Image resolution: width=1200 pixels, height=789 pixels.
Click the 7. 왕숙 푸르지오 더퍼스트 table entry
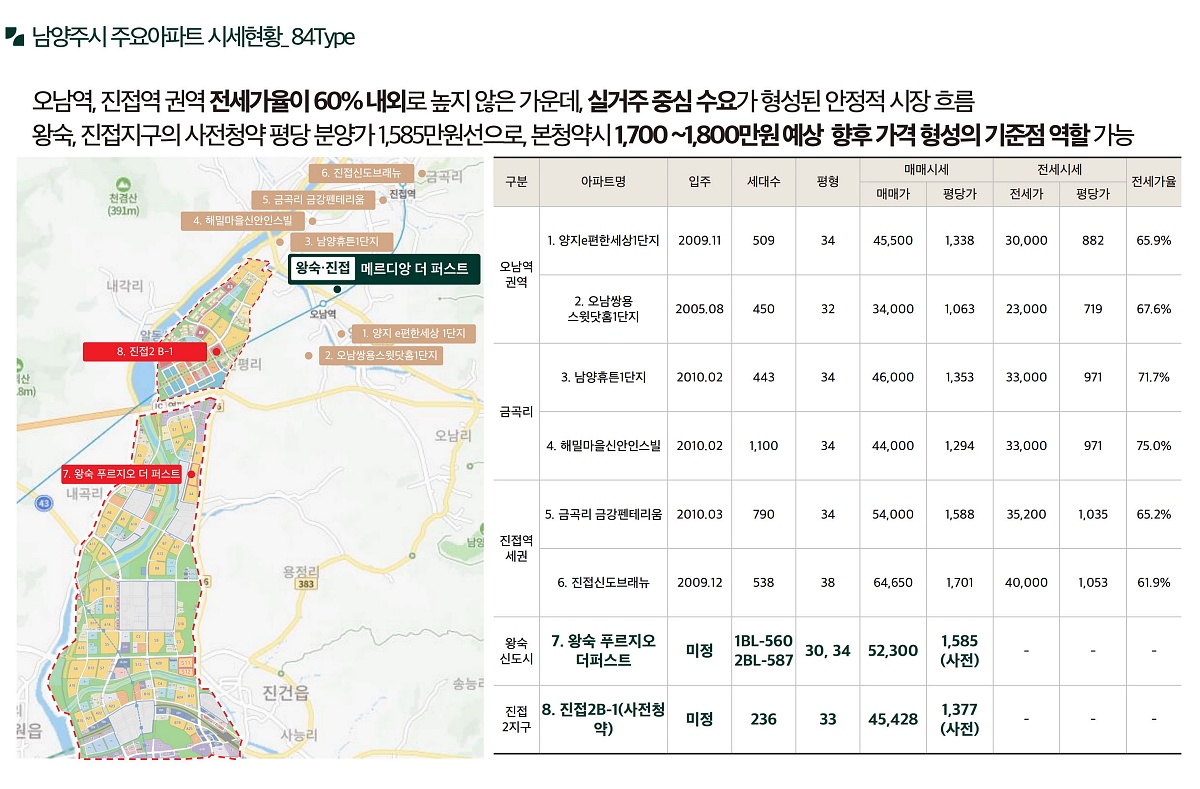[603, 651]
